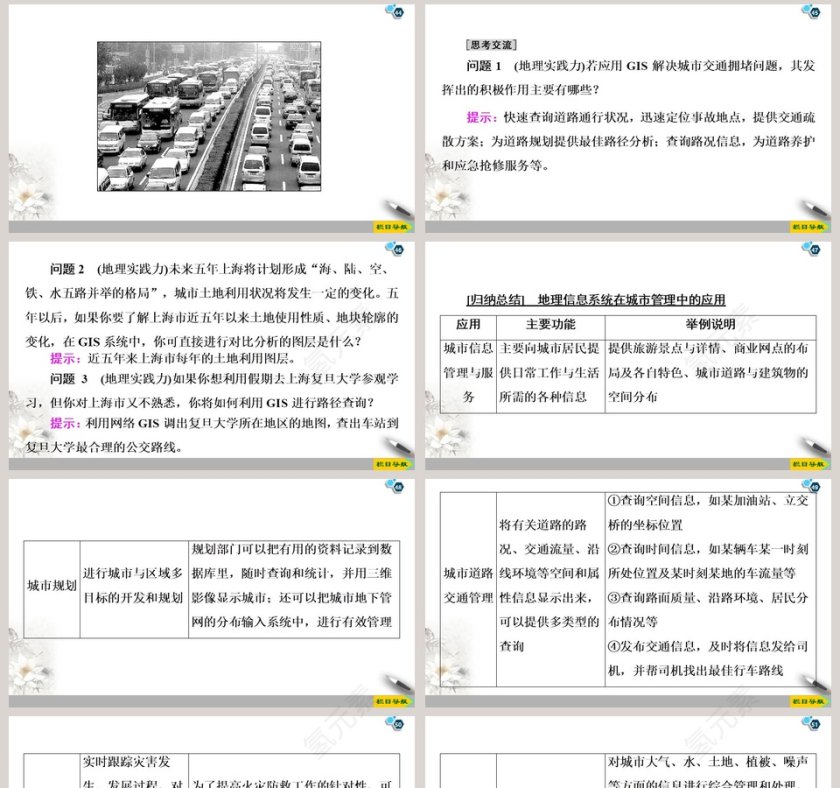
Task: Click the slide 48 number badge
Action: tap(397, 487)
